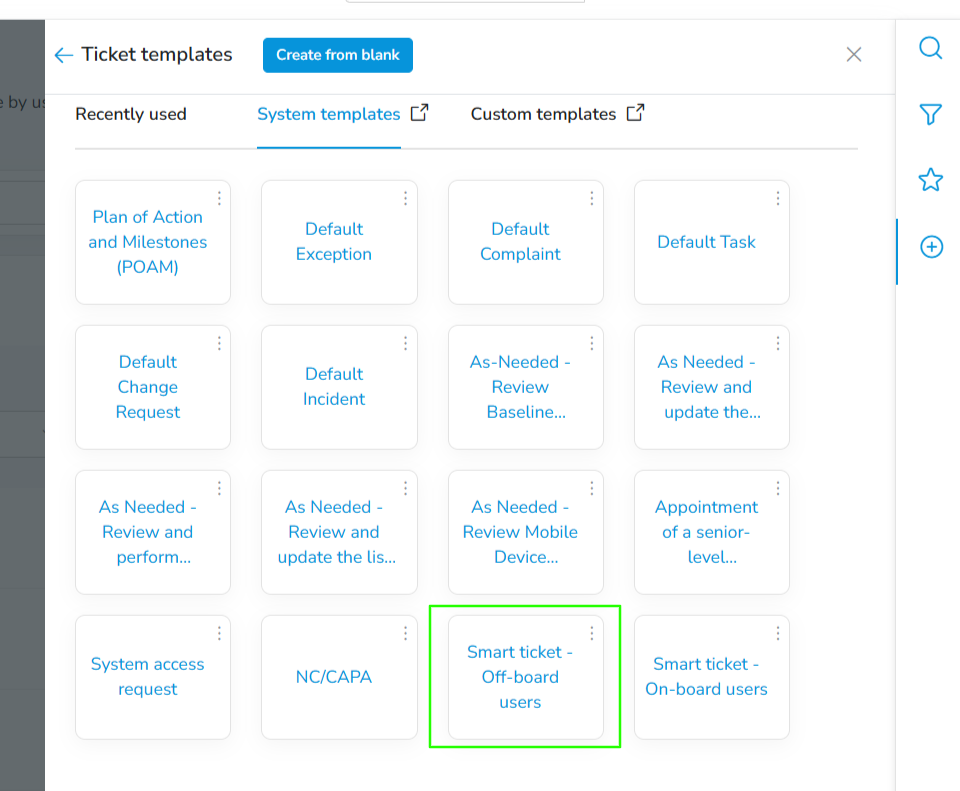Open options menu on the NC/CAPA template

[405, 633]
